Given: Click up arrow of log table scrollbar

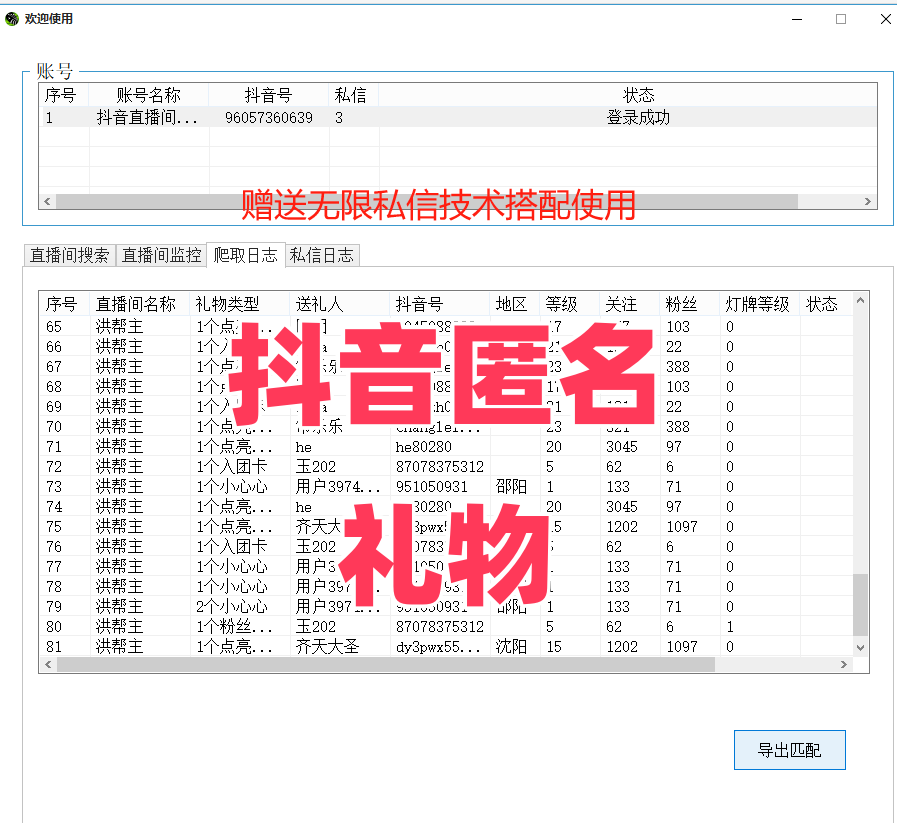Looking at the screenshot, I should [x=860, y=300].
